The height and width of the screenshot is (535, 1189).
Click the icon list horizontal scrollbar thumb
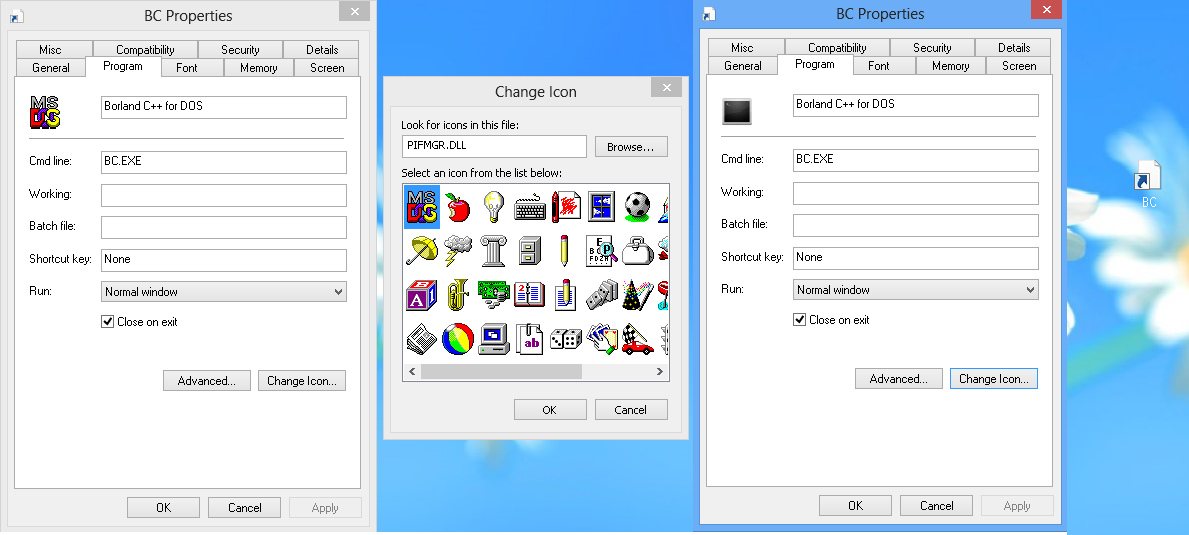501,371
